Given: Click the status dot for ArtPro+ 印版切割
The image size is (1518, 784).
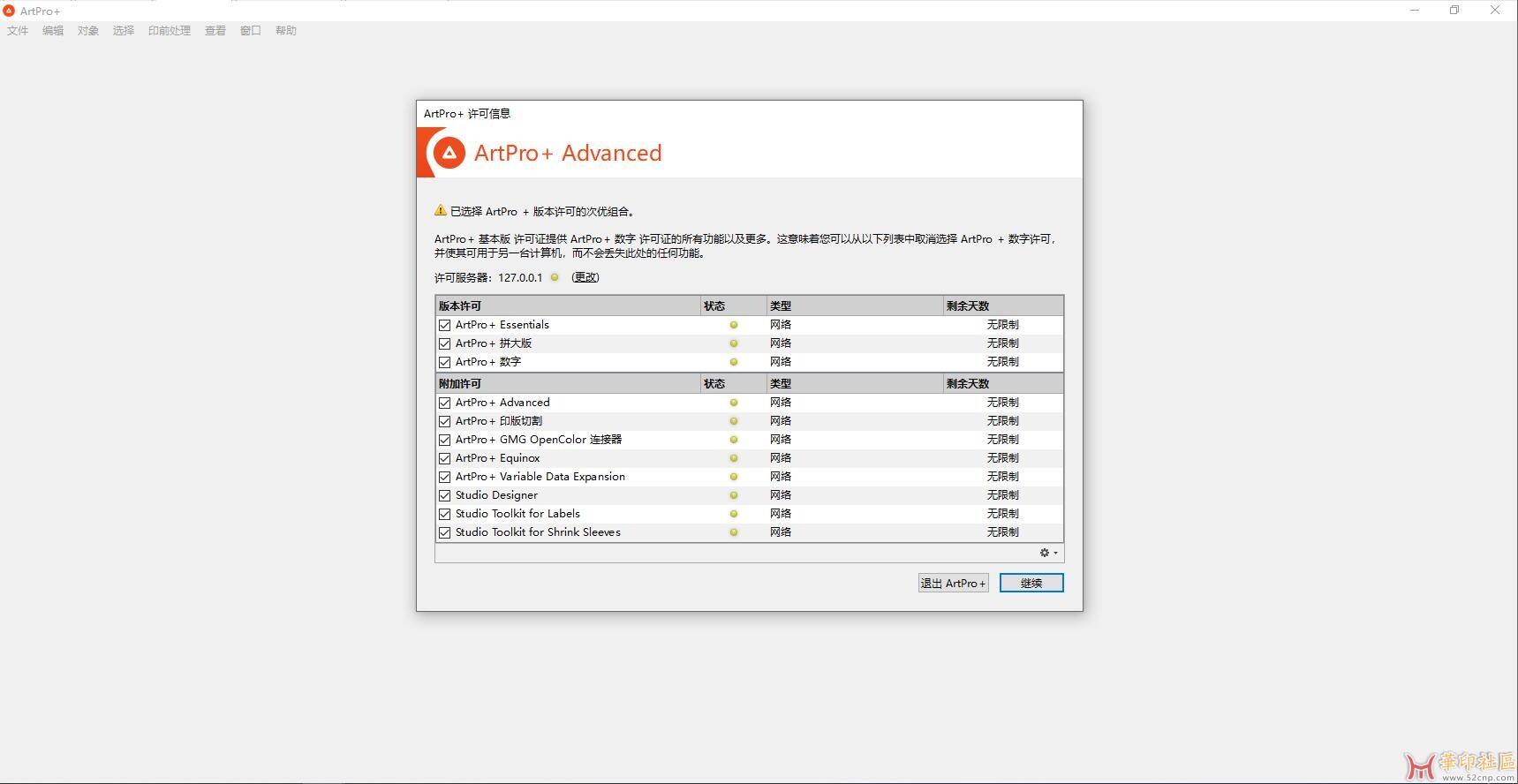Looking at the screenshot, I should click(734, 421).
